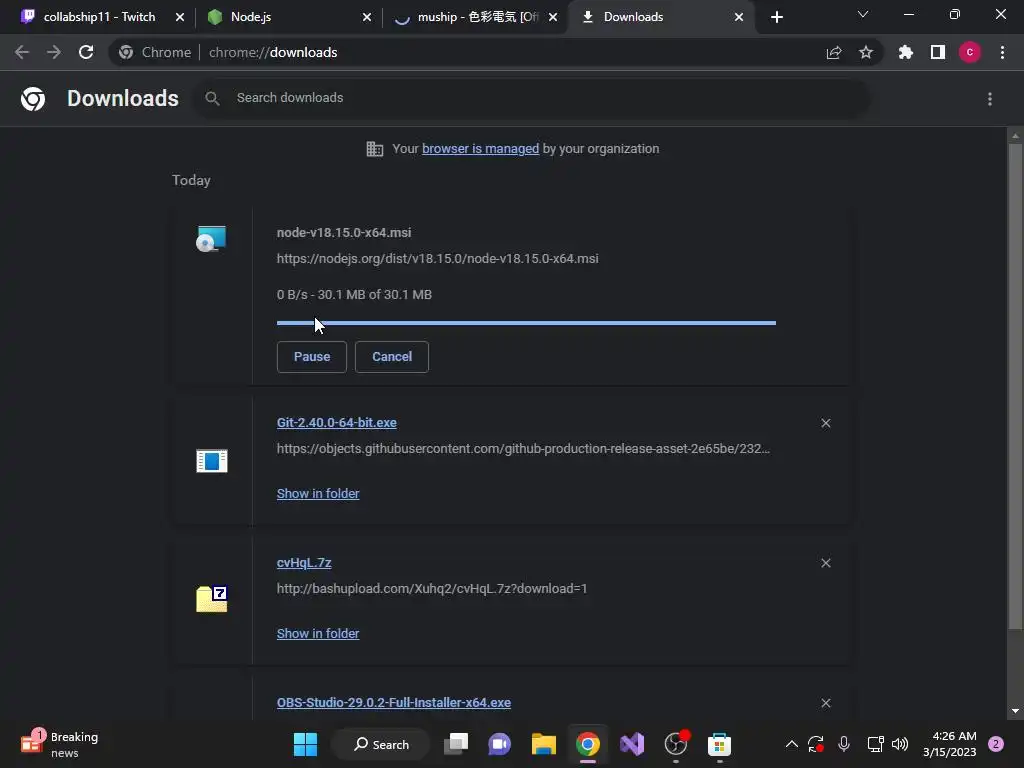
Task: Open Microsoft Store from taskbar
Action: [719, 744]
